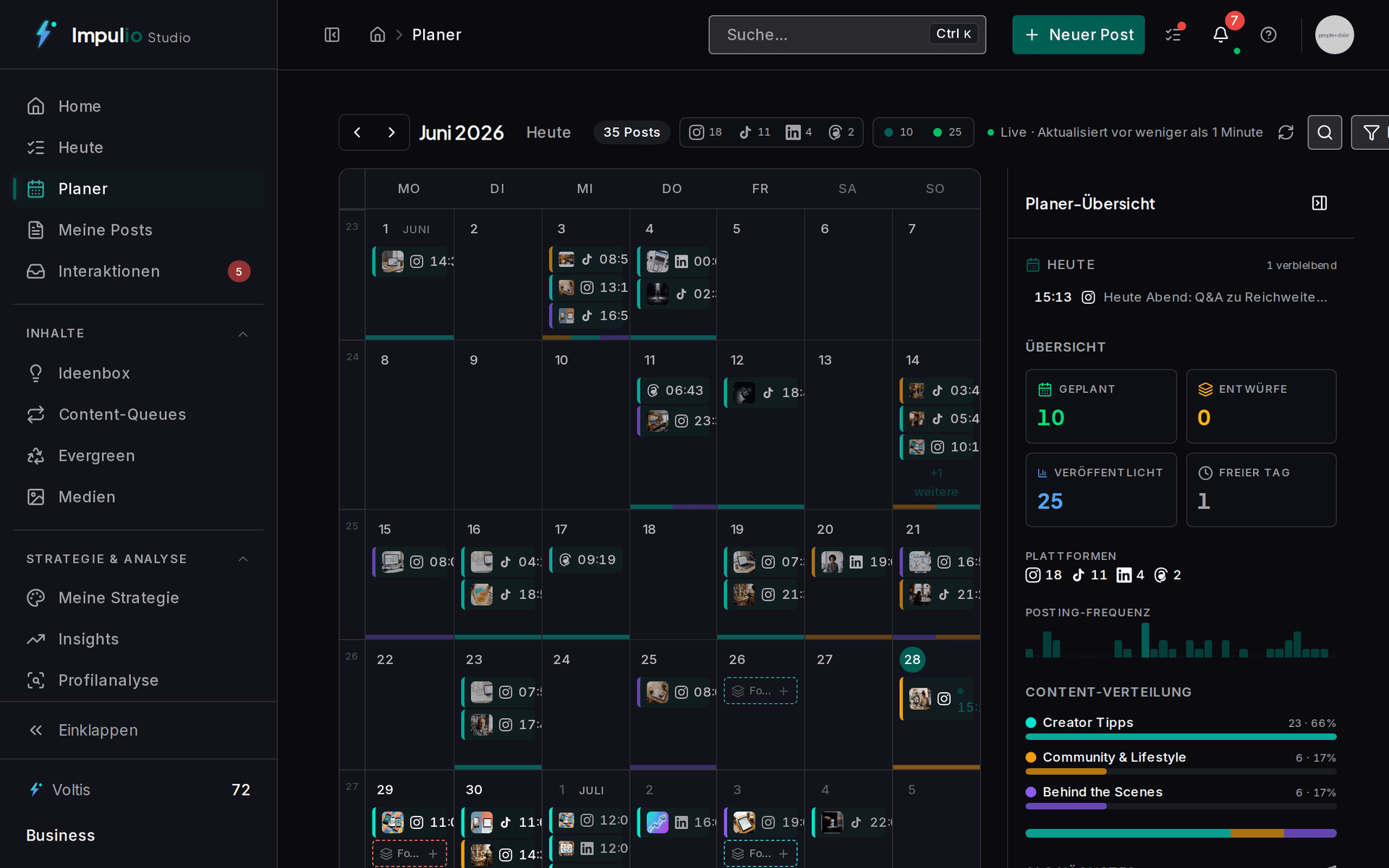Open Threads post 09:19 on June 17
1389x868 pixels.
coord(586,560)
